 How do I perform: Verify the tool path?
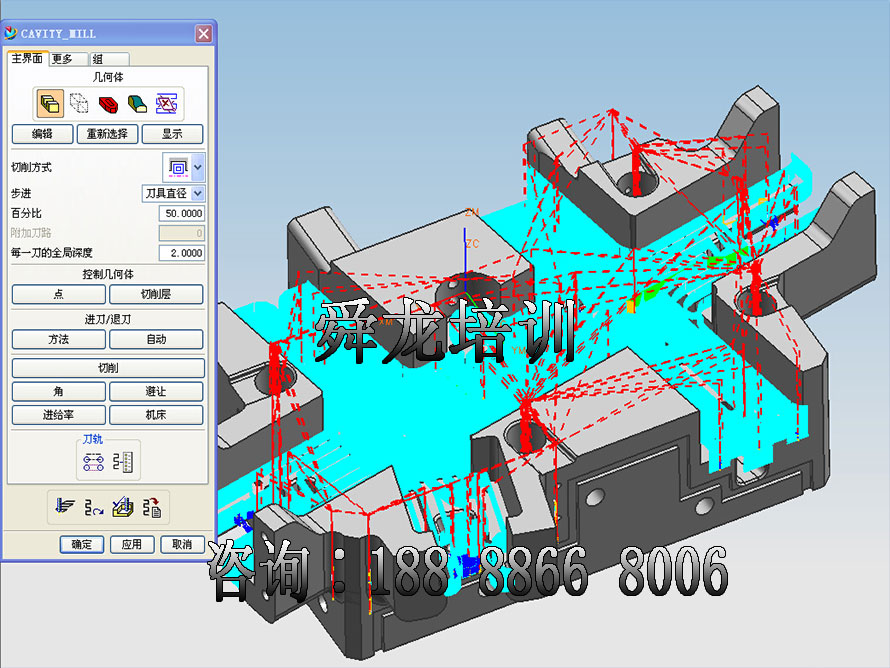[123, 507]
